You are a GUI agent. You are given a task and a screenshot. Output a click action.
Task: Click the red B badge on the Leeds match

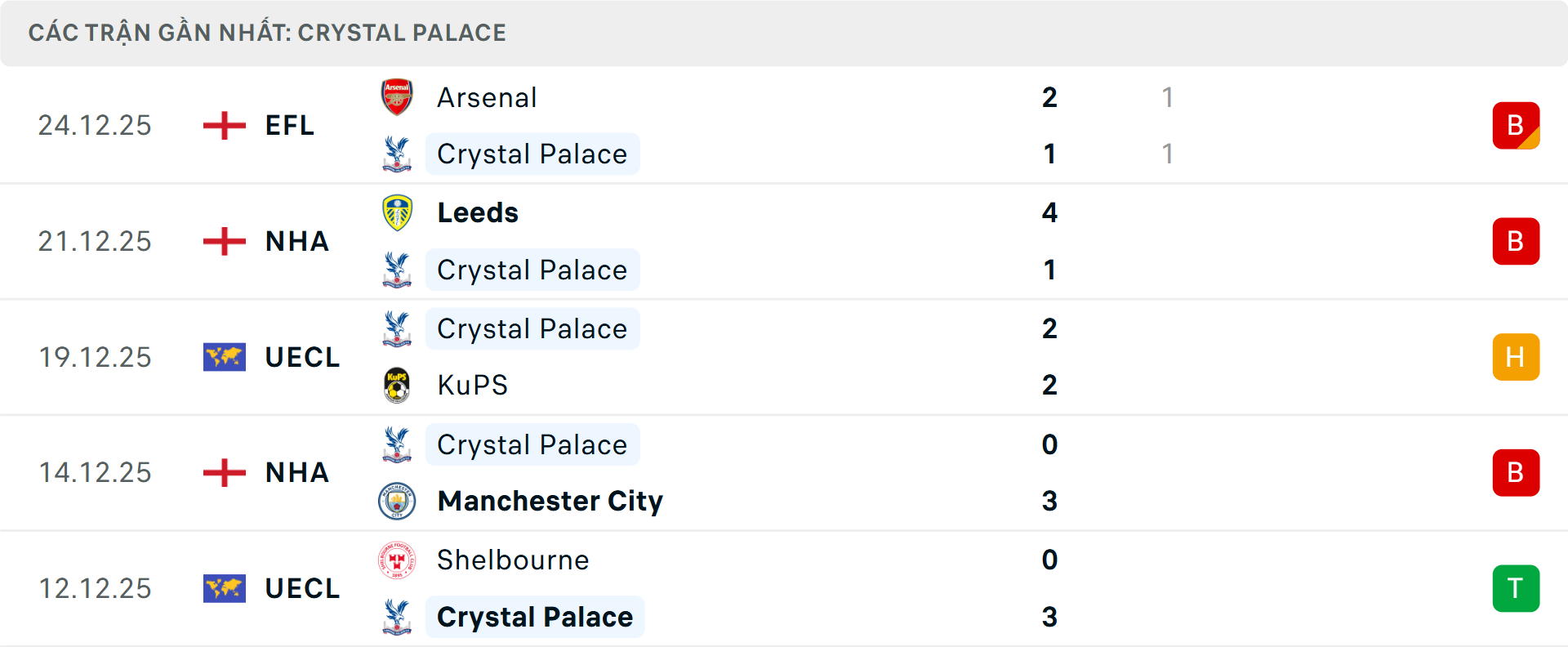tap(1516, 241)
